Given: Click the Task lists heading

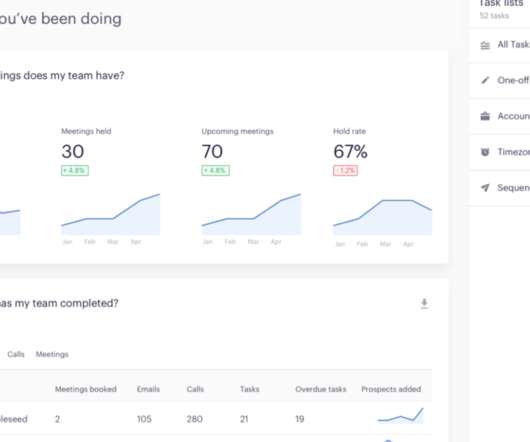Looking at the screenshot, I should coord(501,3).
